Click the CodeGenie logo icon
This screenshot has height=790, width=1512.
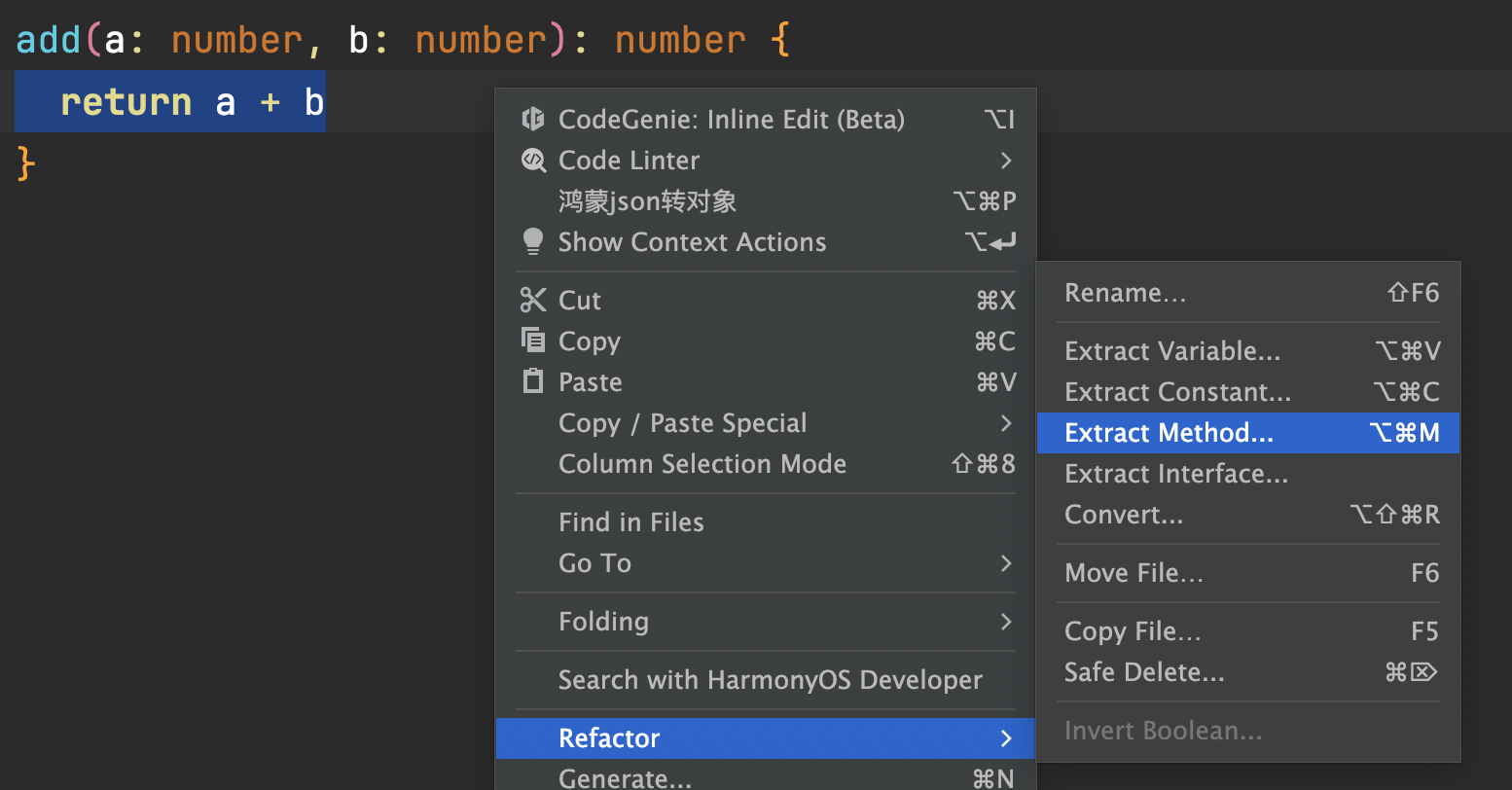pos(533,120)
